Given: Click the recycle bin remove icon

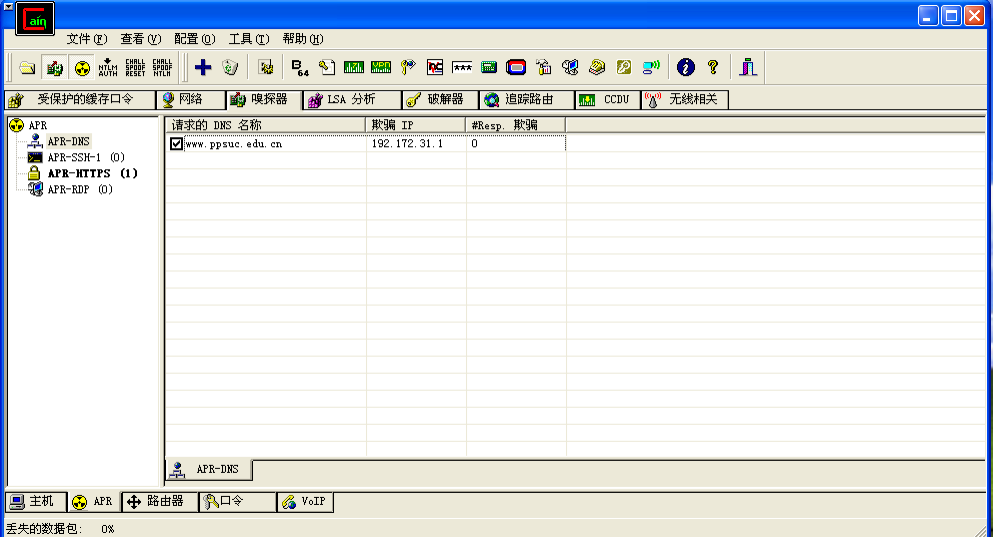Looking at the screenshot, I should (x=230, y=67).
